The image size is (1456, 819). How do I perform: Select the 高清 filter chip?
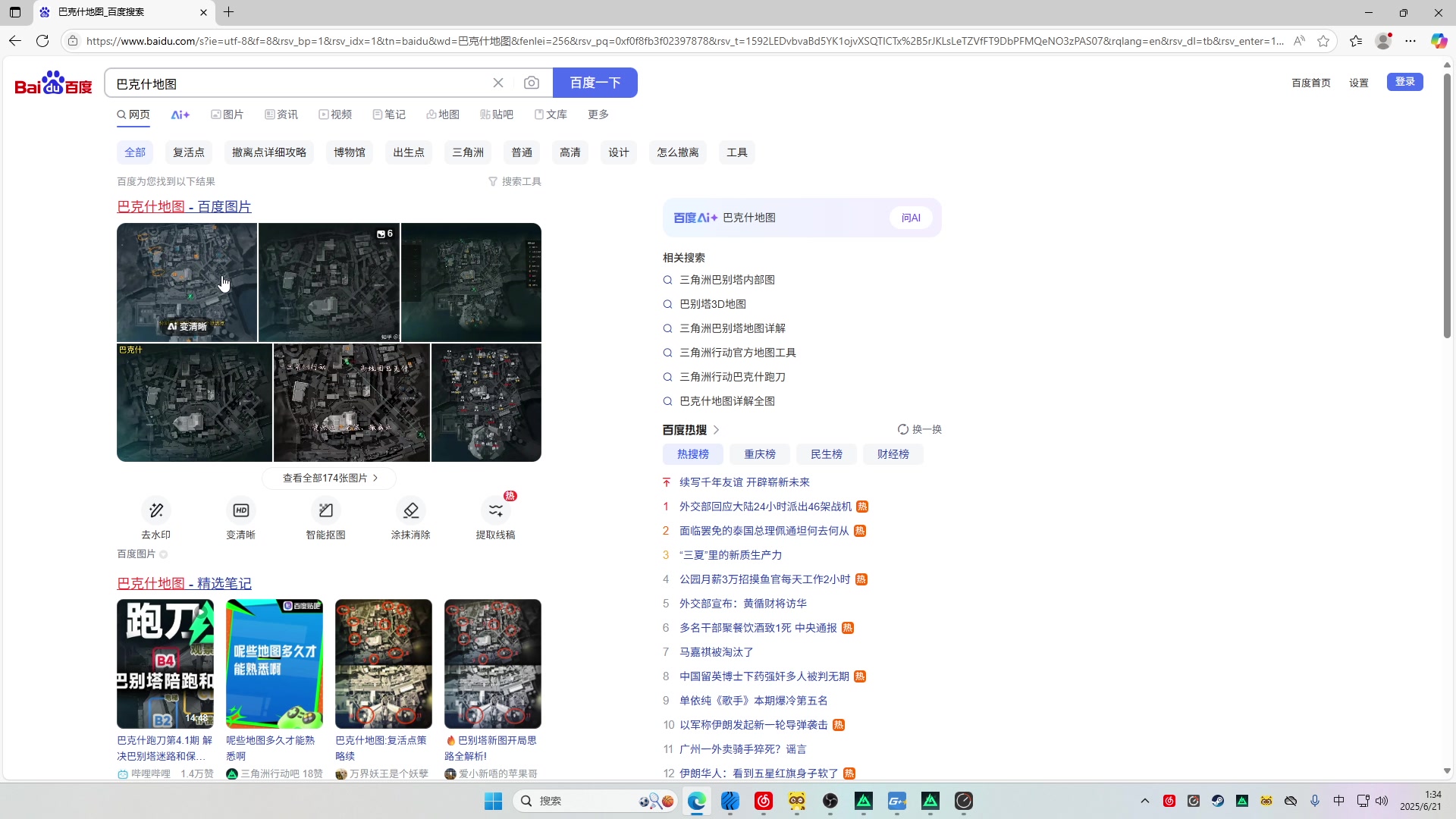[570, 152]
